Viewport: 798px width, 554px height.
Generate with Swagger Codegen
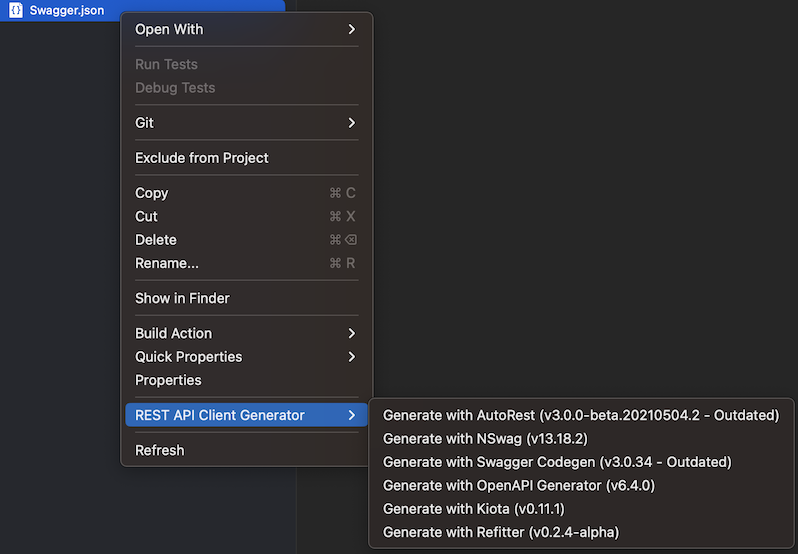coord(581,462)
